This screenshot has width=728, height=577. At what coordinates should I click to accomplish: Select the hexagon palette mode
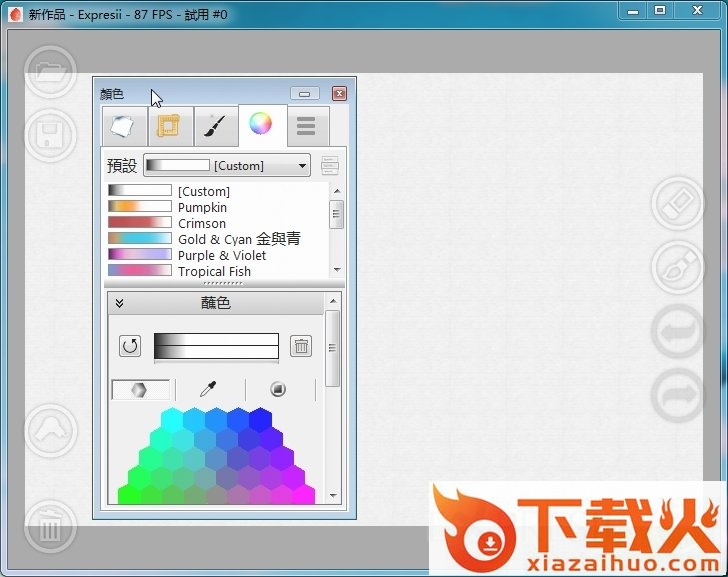[x=140, y=389]
